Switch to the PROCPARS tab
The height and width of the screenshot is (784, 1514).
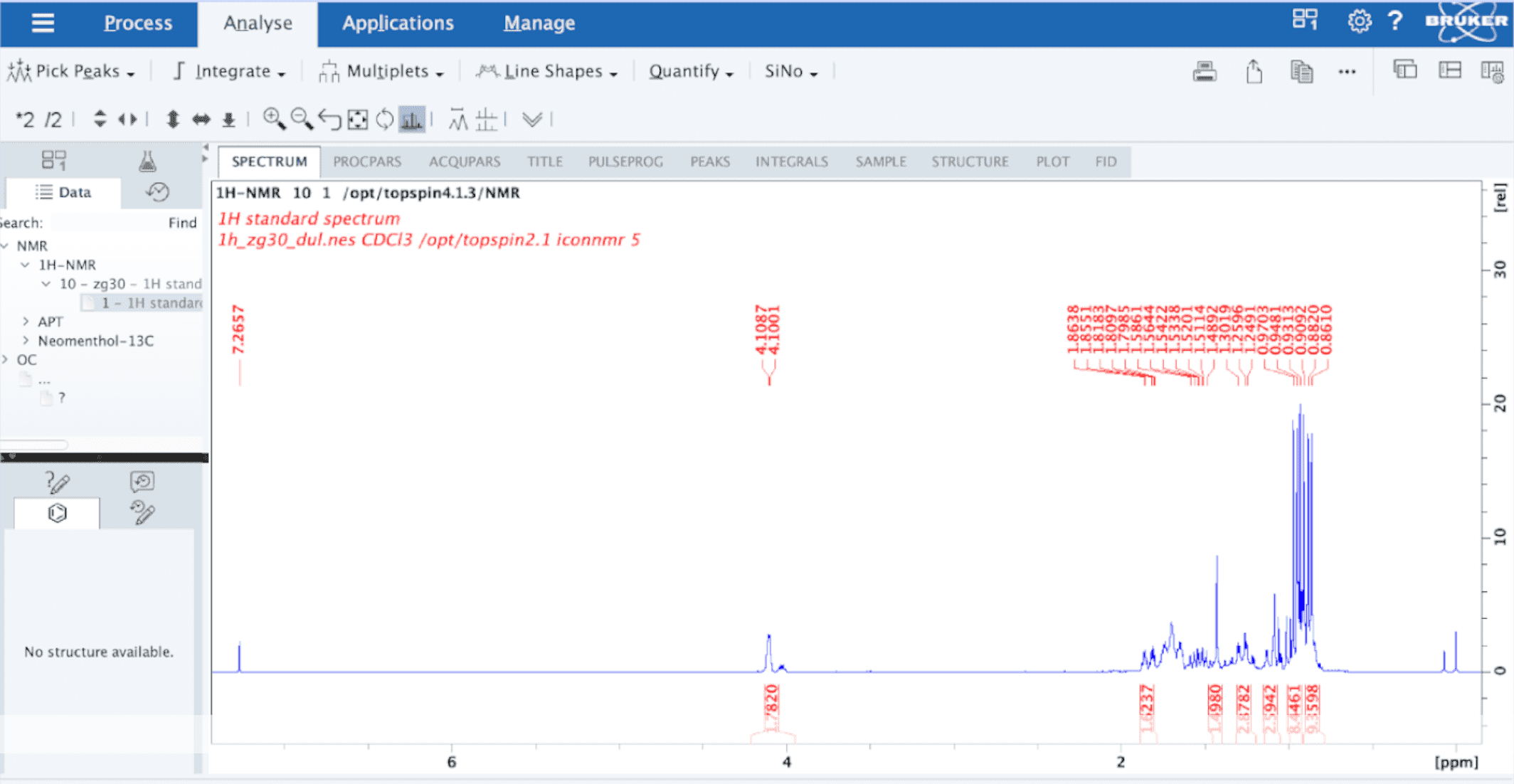(367, 161)
